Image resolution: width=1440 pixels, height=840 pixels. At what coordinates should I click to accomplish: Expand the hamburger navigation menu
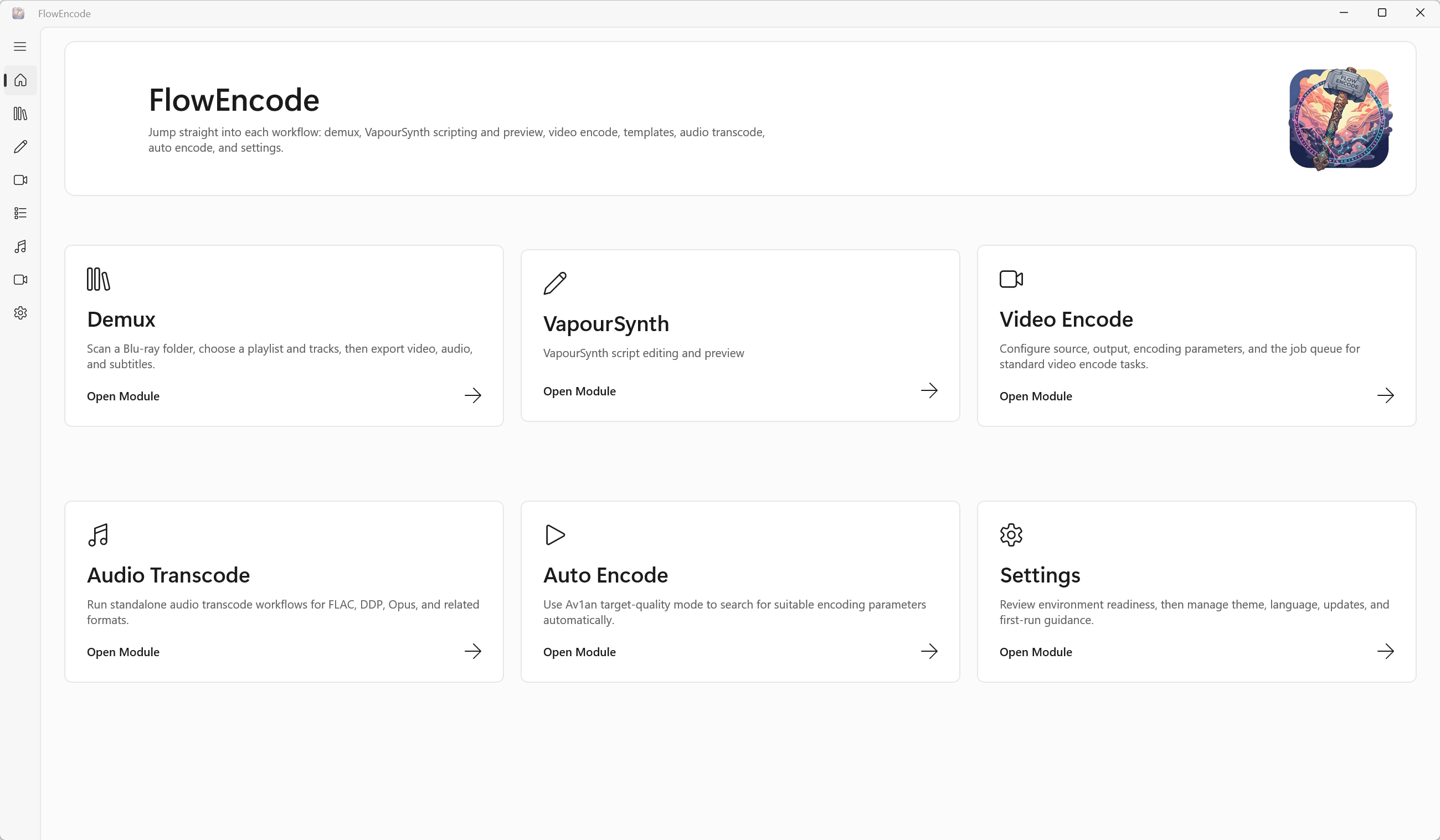pos(20,47)
